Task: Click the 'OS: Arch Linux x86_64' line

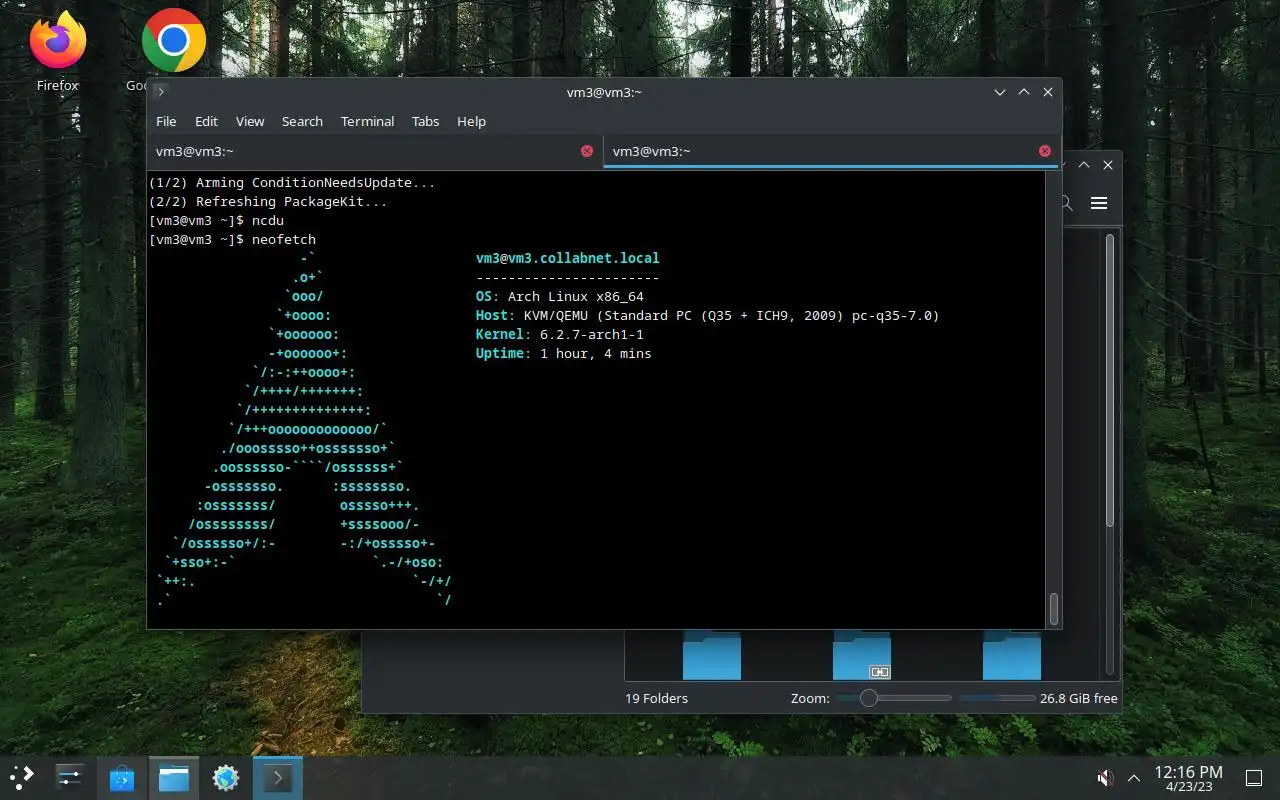Action: pos(560,296)
